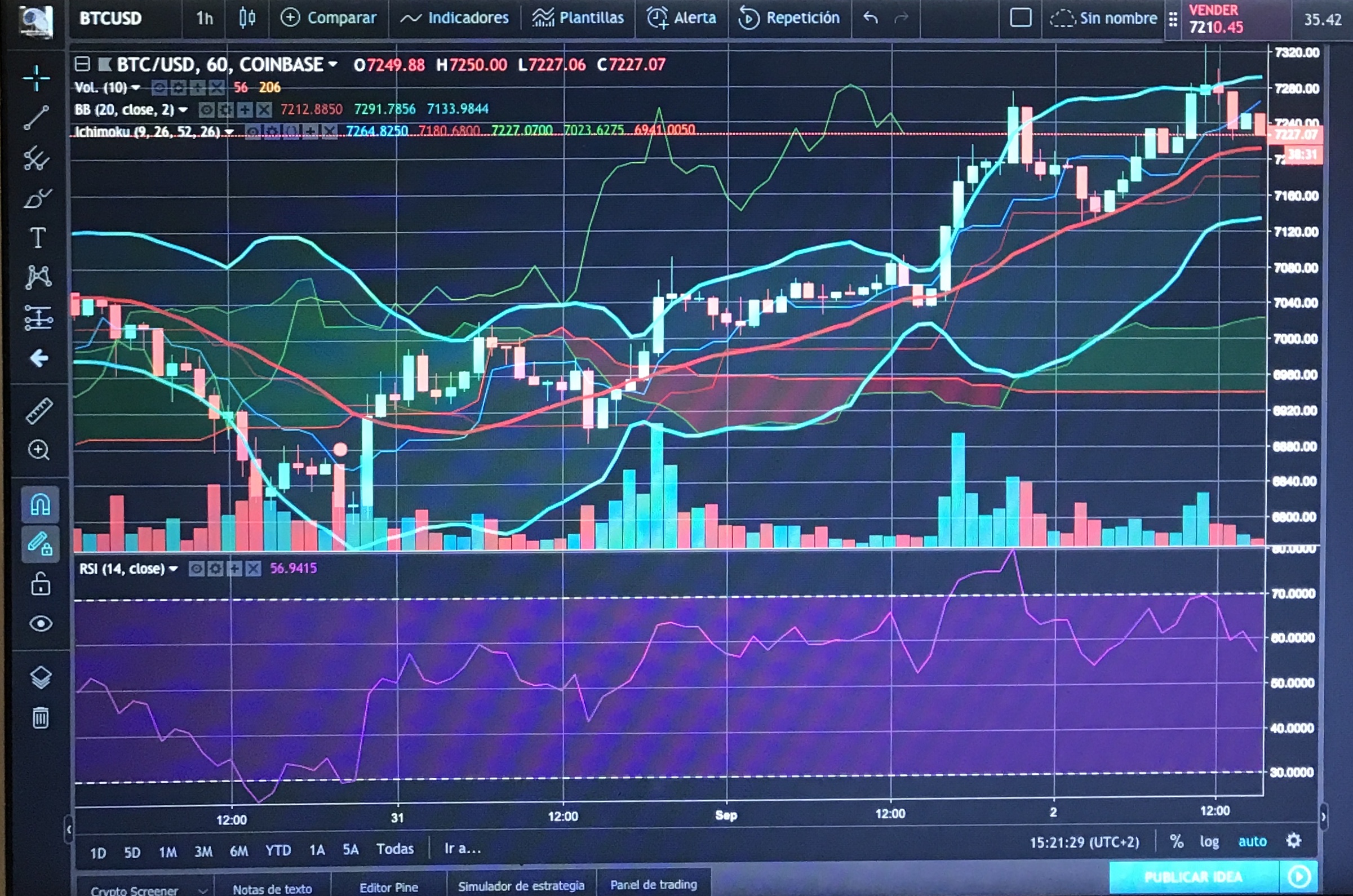Activate the ruler measure tool

[39, 410]
